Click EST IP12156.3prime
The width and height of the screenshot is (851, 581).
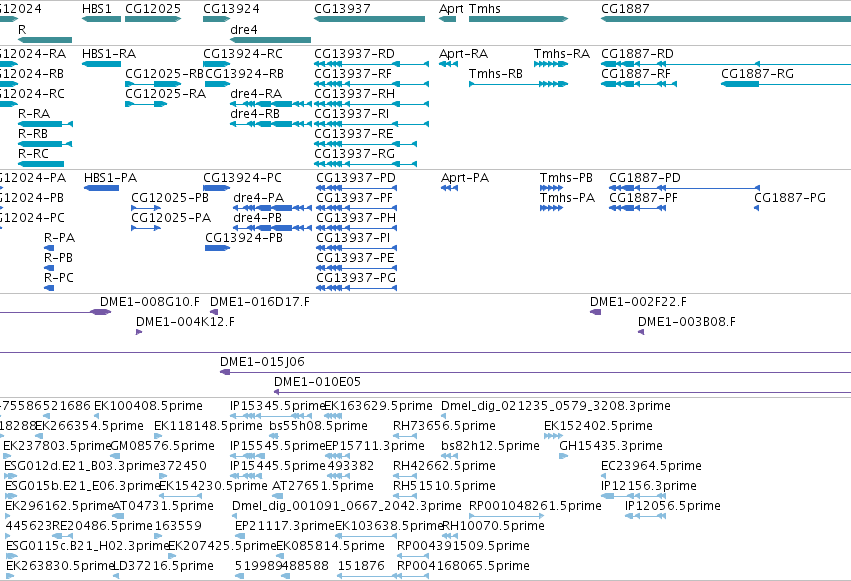point(633,496)
